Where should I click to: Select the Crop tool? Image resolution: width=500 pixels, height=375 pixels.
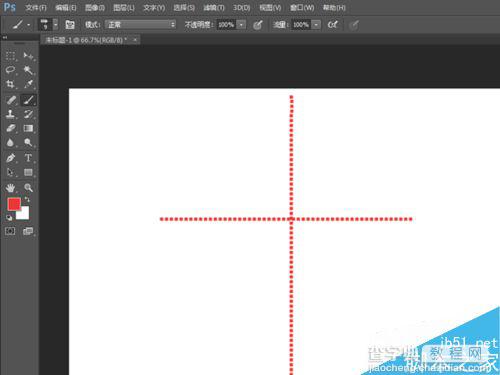coord(10,84)
